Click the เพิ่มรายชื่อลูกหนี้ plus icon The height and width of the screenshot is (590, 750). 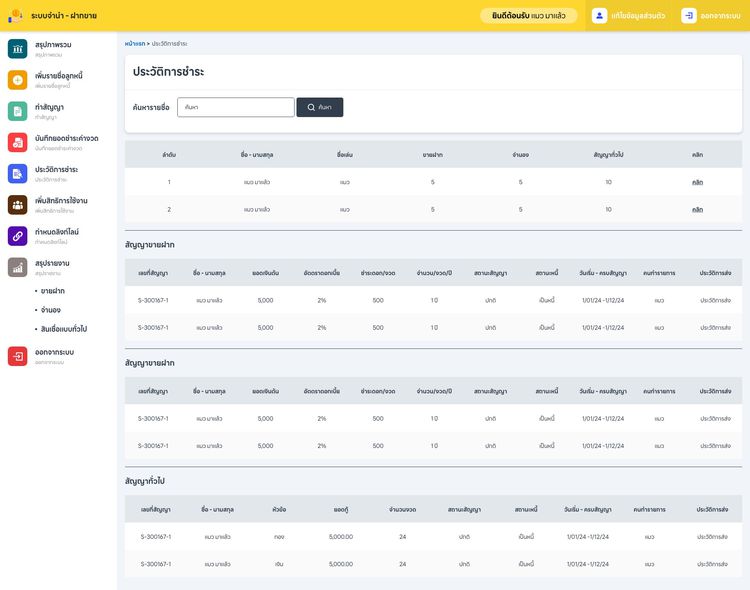[x=17, y=80]
